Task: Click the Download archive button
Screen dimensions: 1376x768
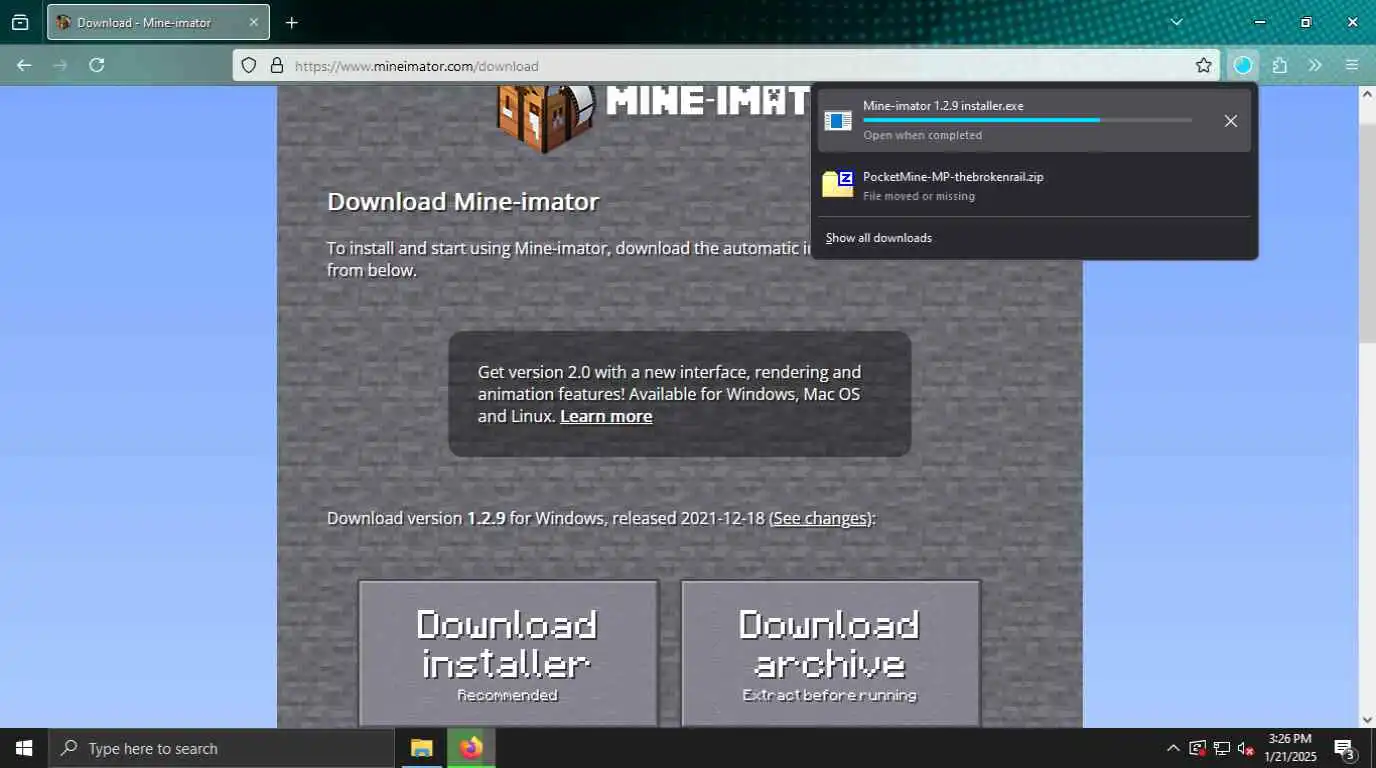Action: coord(830,653)
